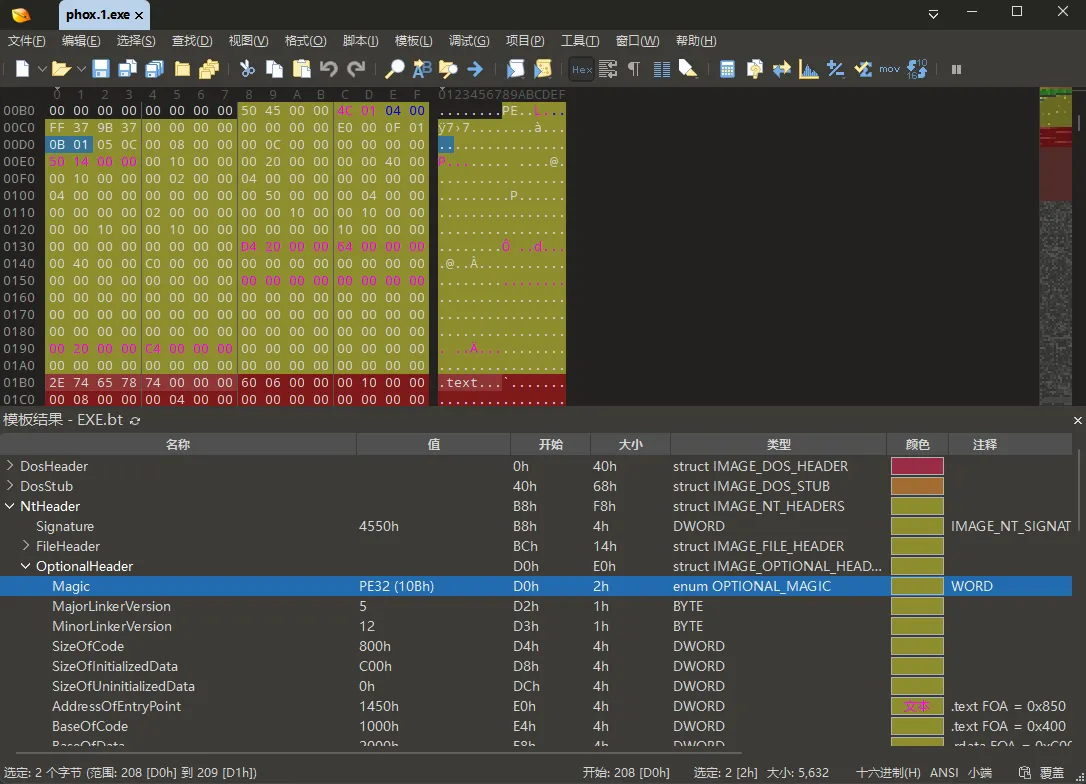Toggle the Hex edit mode button
The width and height of the screenshot is (1086, 784).
(582, 69)
